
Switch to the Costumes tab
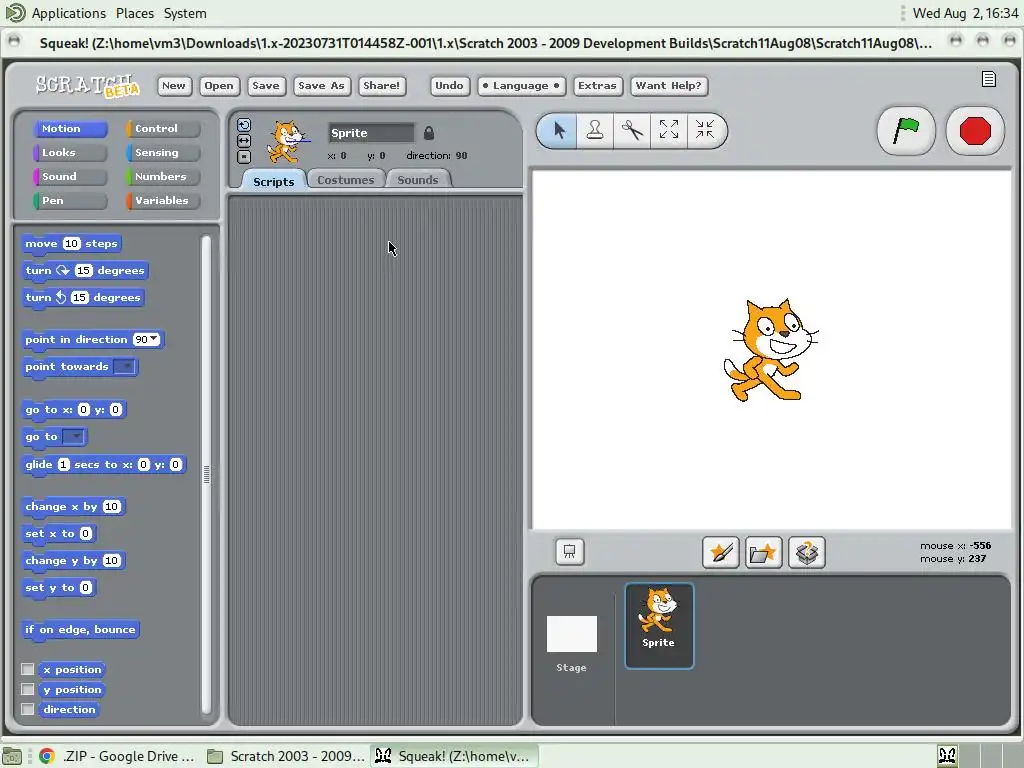click(345, 180)
